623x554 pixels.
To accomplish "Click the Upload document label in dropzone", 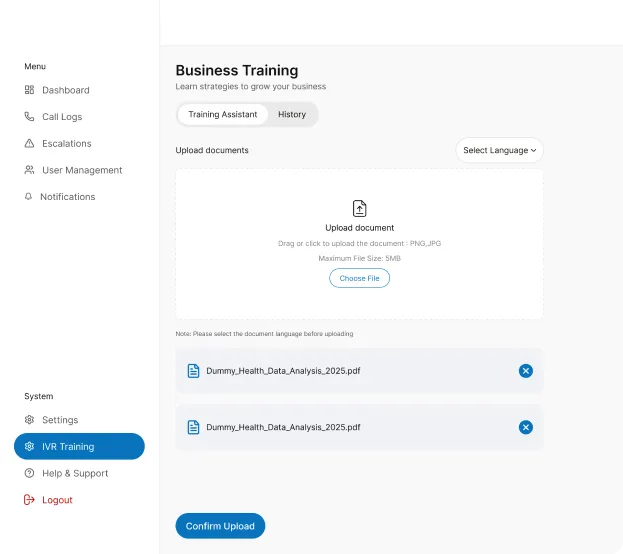I will pos(360,228).
